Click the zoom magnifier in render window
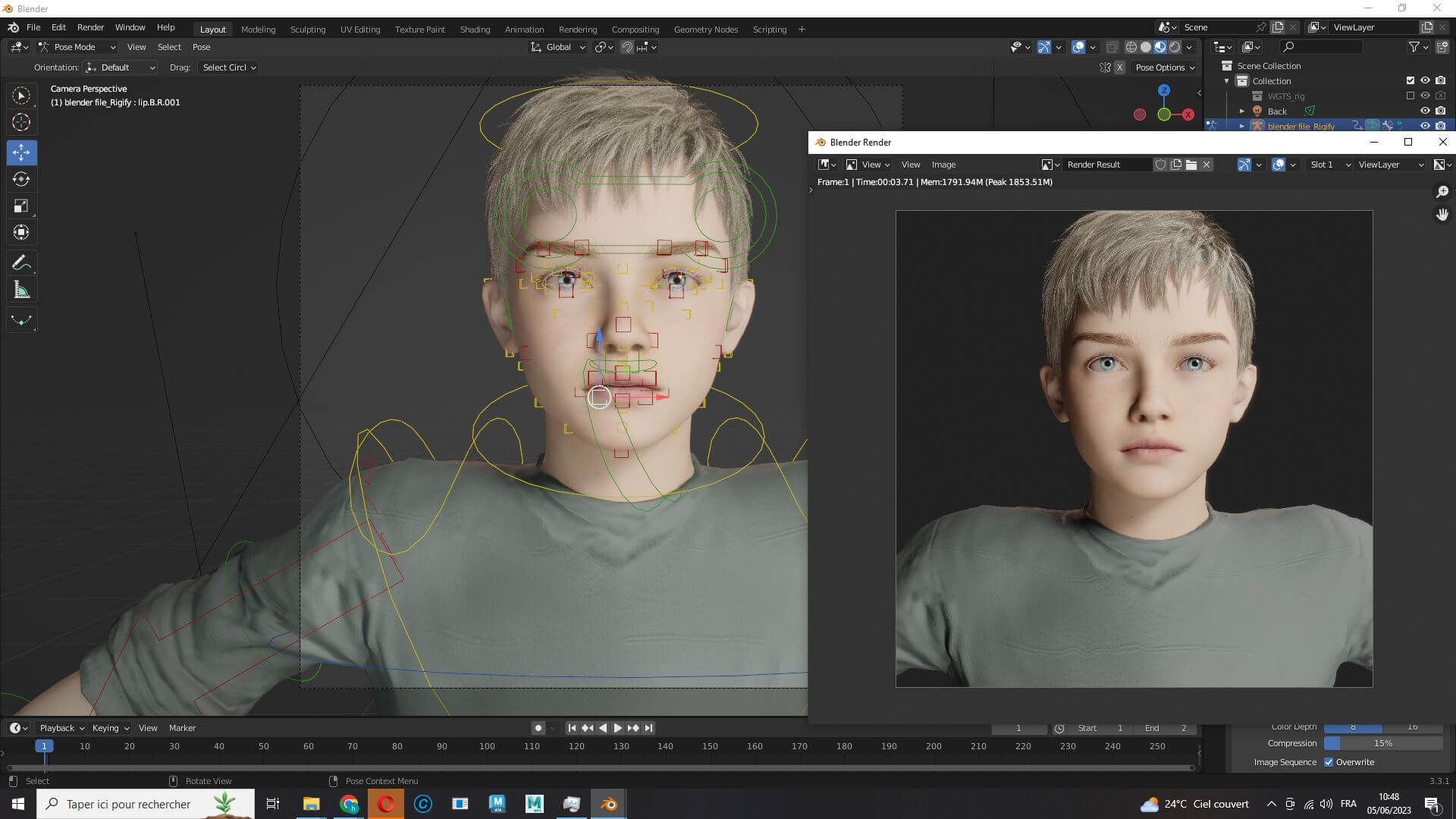 (1442, 192)
